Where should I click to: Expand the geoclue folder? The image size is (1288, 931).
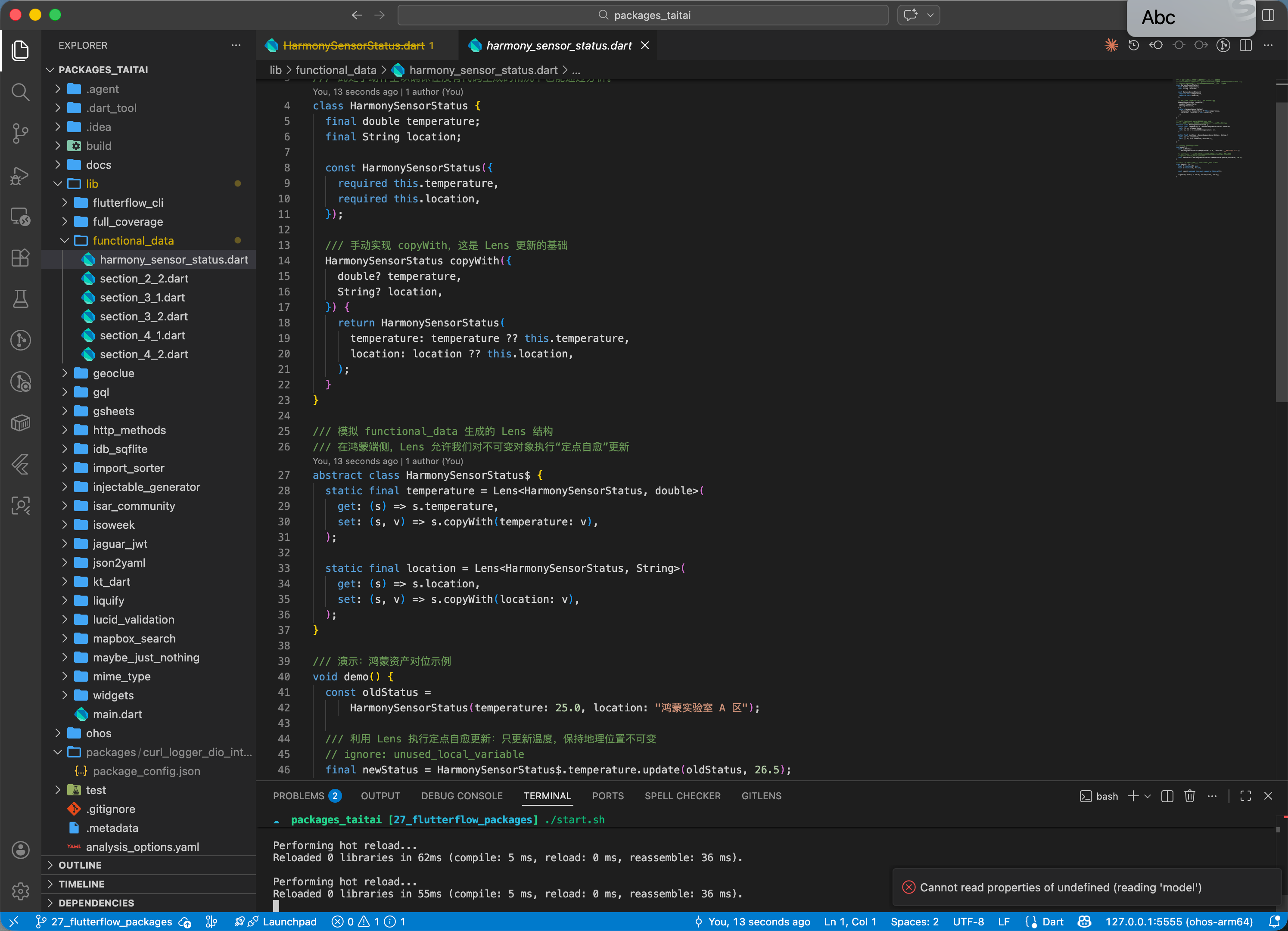[114, 373]
